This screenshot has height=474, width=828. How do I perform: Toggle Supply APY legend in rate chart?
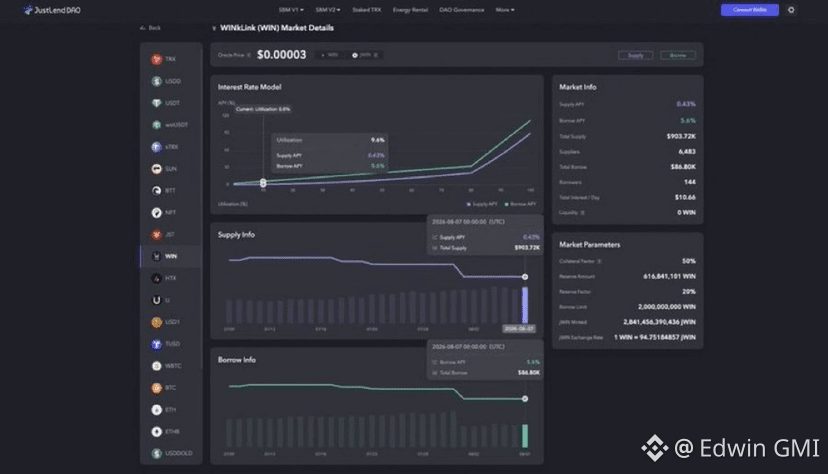tap(482, 204)
